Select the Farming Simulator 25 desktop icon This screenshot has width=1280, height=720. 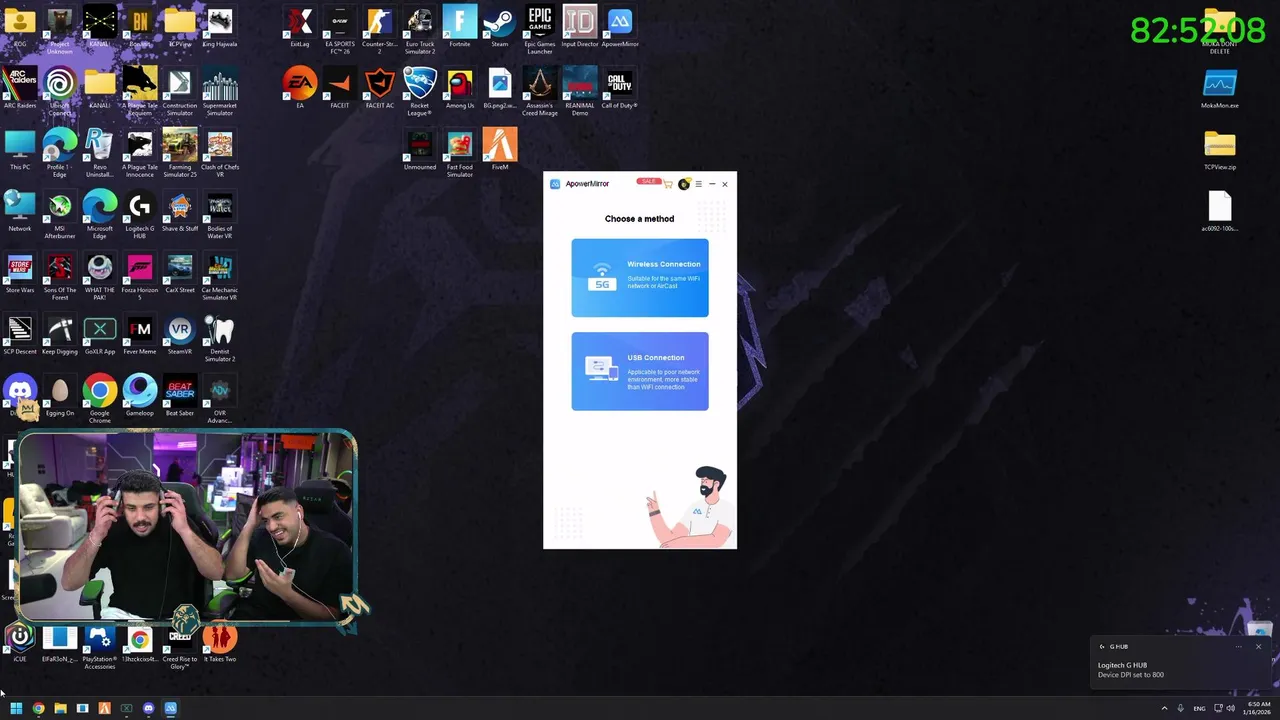tap(180, 153)
